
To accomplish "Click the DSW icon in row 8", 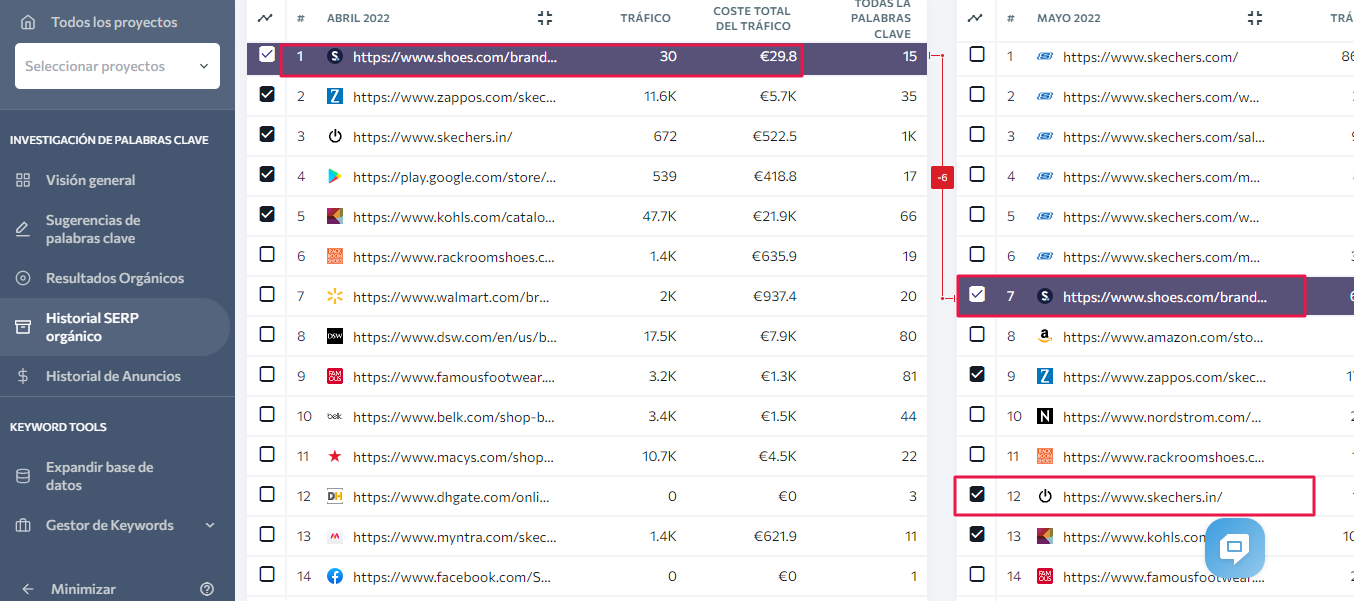I will coord(335,337).
